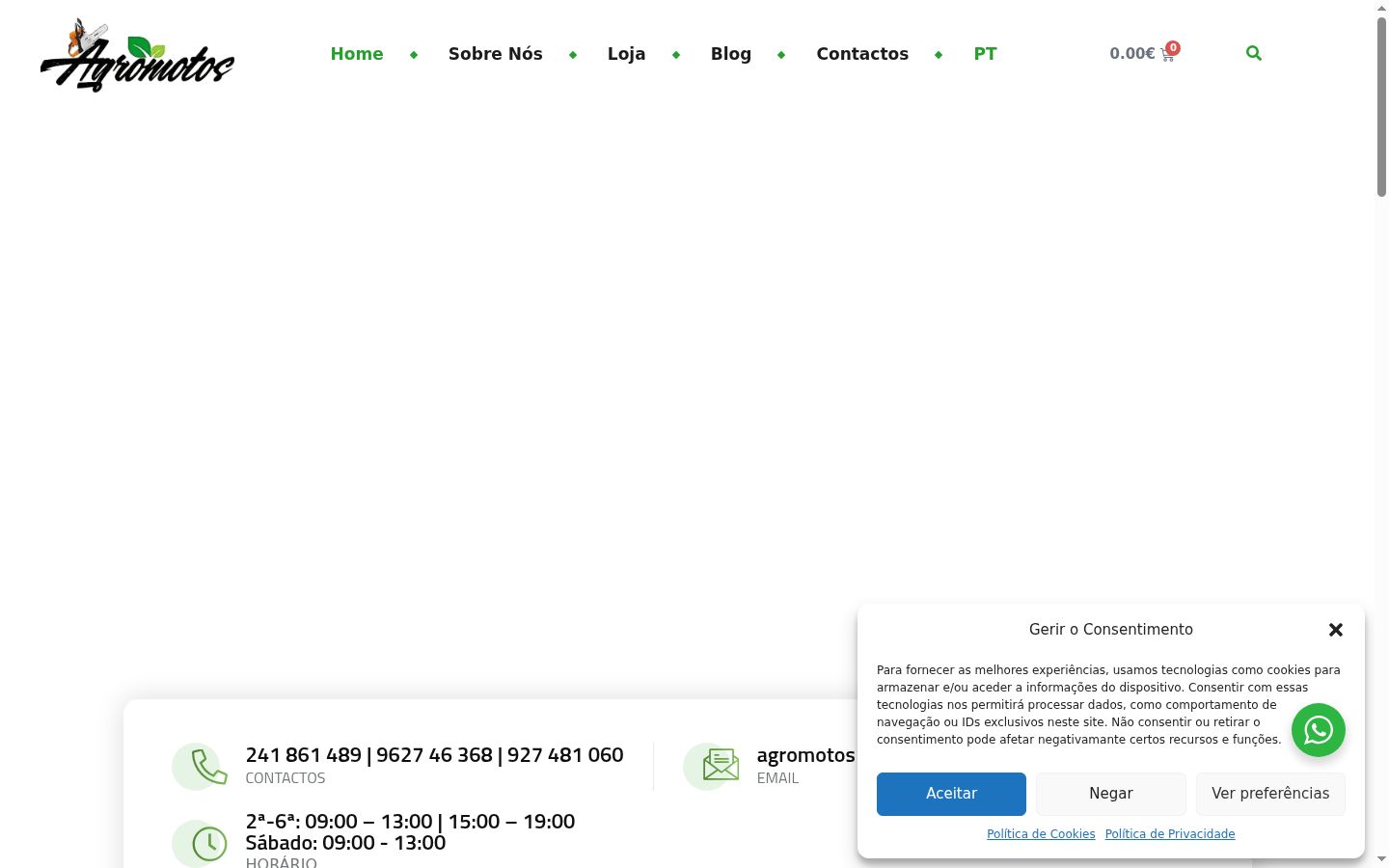The height and width of the screenshot is (868, 1389).
Task: Open the Blog page
Action: pyautogui.click(x=731, y=54)
